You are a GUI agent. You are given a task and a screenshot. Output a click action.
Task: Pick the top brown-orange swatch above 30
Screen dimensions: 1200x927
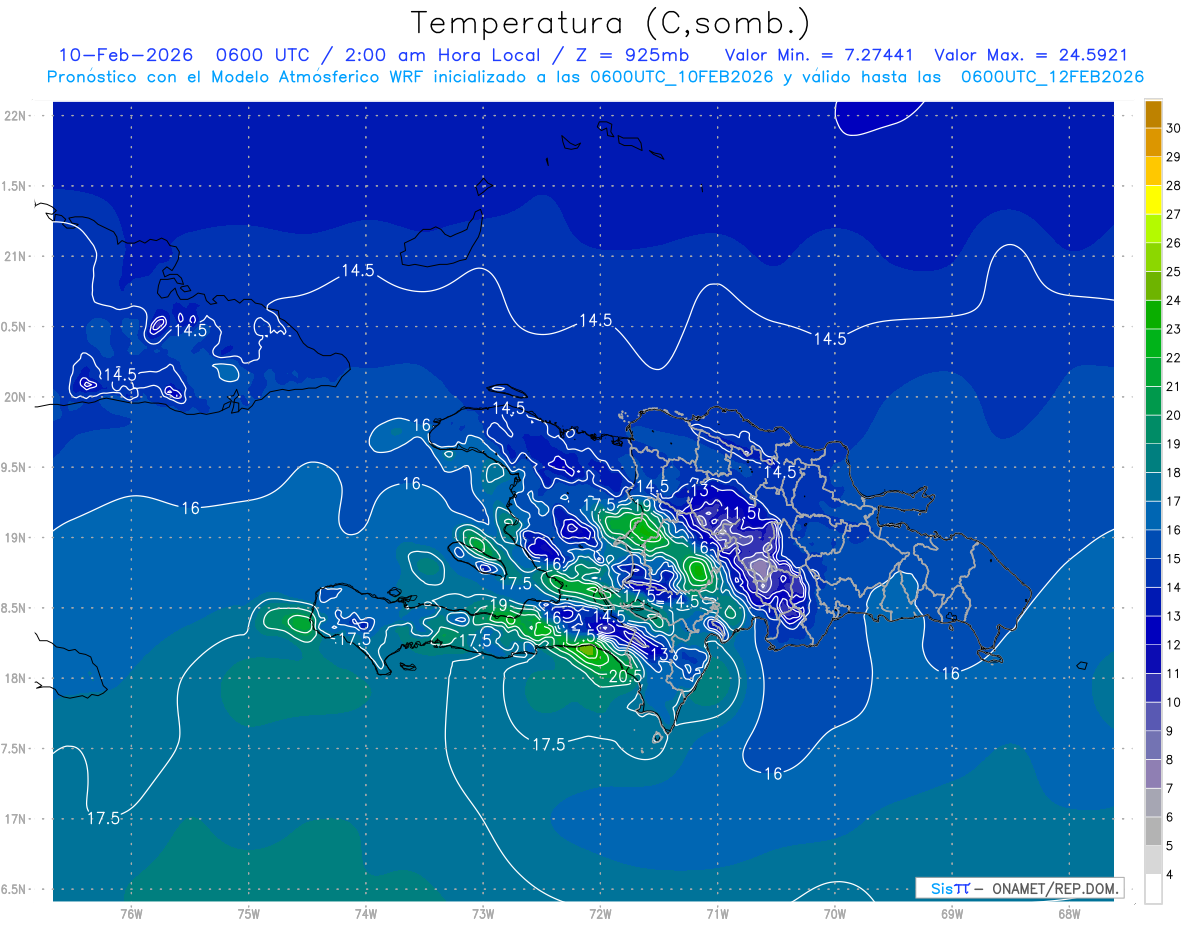point(1153,114)
